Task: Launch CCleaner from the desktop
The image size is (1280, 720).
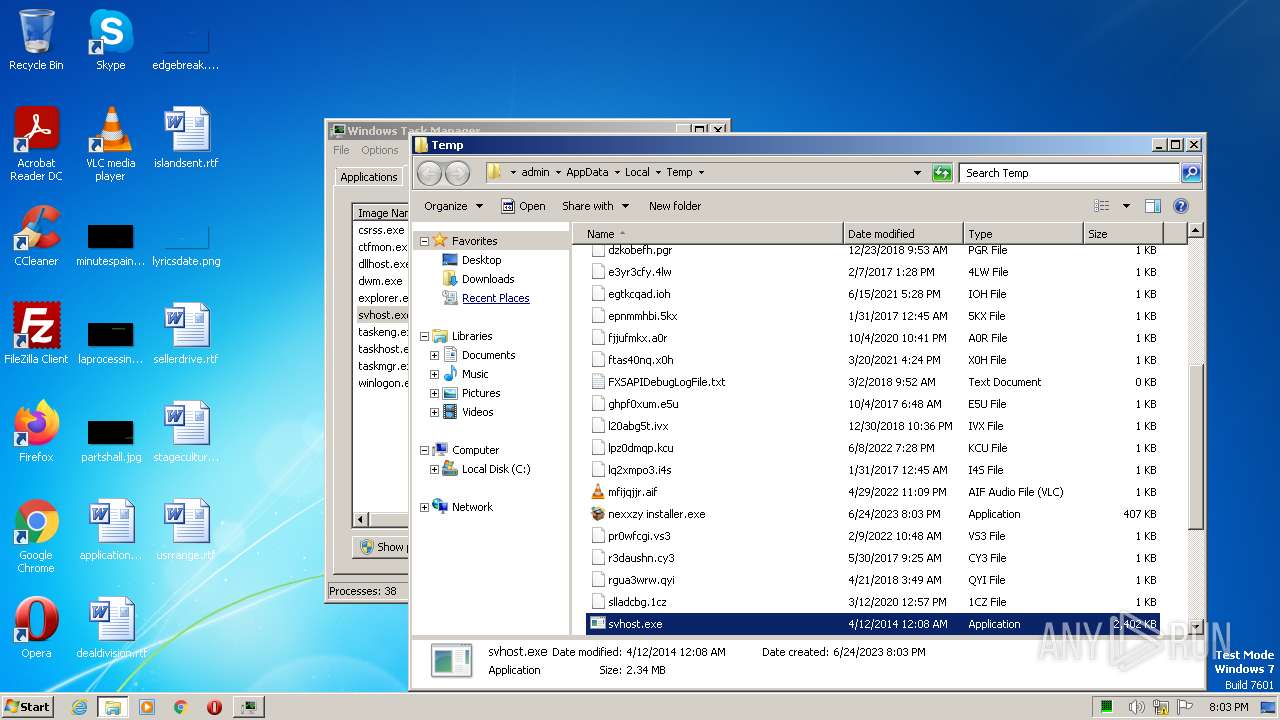Action: coord(36,236)
